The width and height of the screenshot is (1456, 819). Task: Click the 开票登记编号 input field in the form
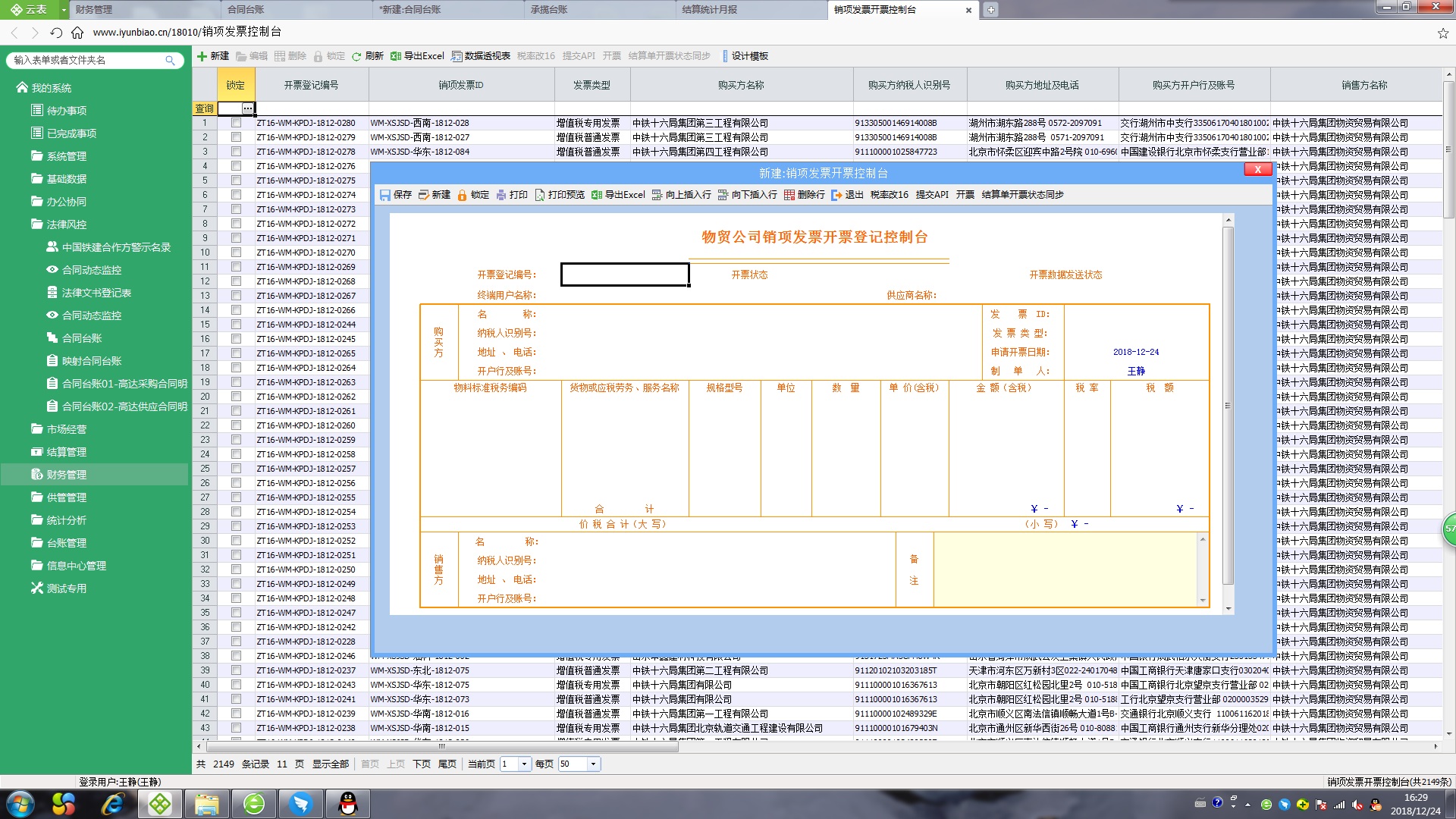pyautogui.click(x=625, y=275)
